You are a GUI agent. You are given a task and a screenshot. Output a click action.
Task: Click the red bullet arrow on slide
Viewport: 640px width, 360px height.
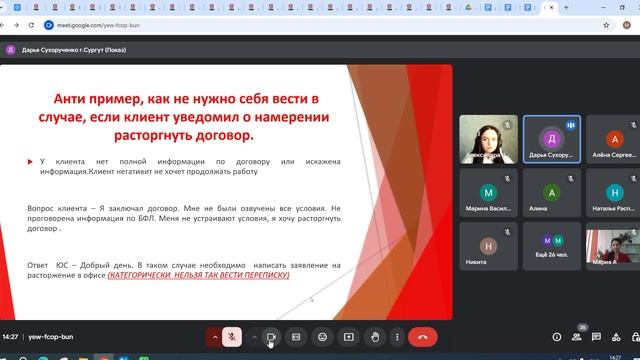pos(30,162)
